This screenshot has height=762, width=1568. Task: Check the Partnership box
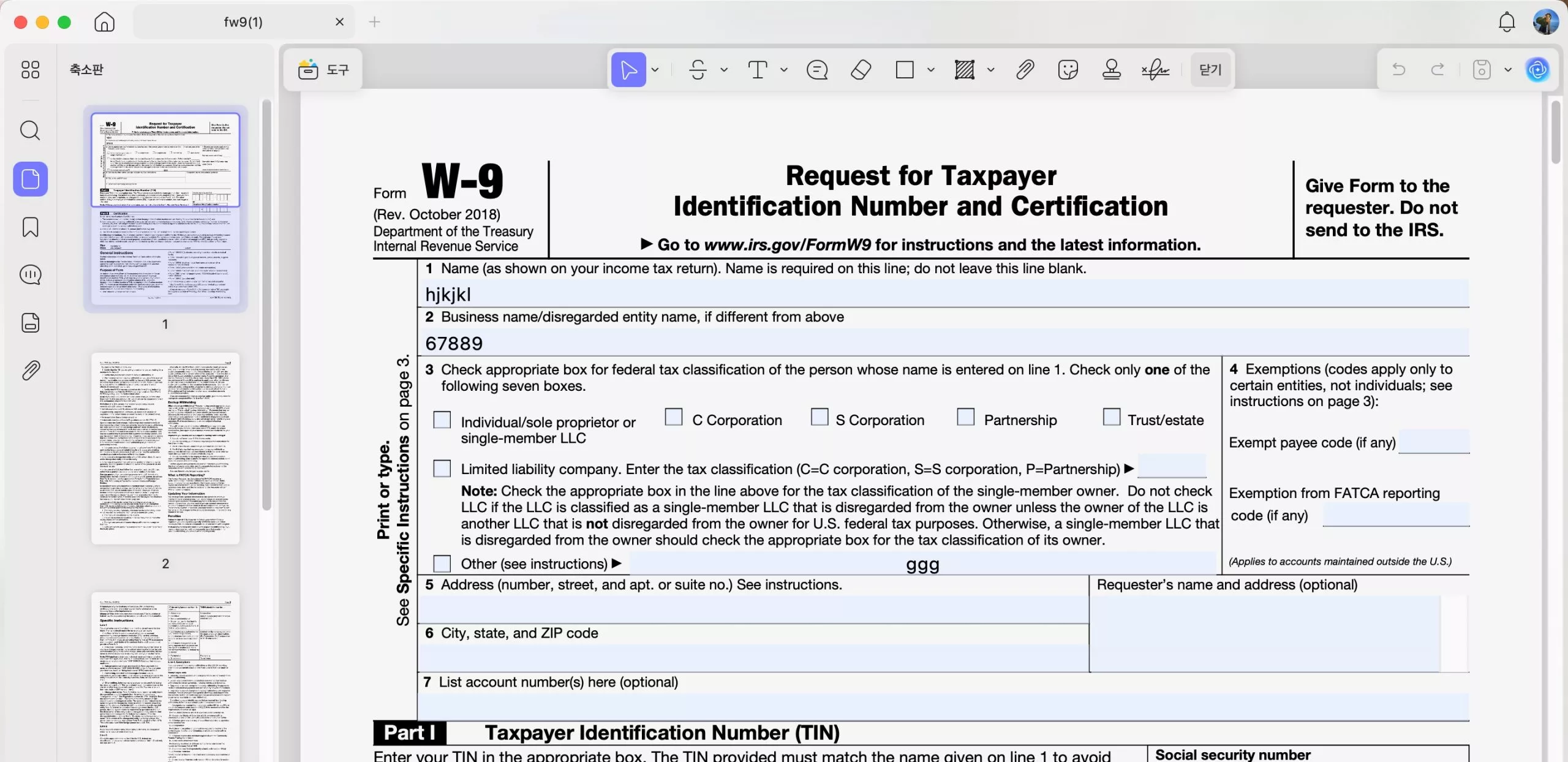pos(965,417)
